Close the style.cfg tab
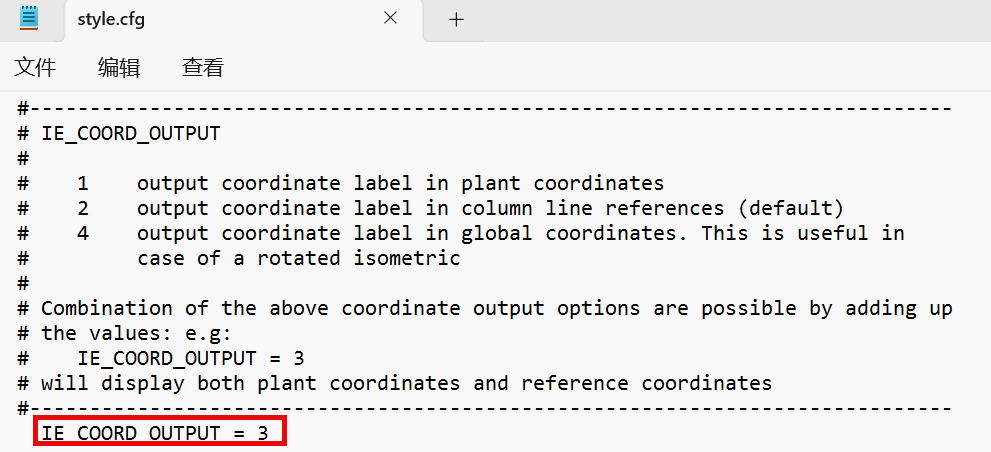 coord(391,19)
